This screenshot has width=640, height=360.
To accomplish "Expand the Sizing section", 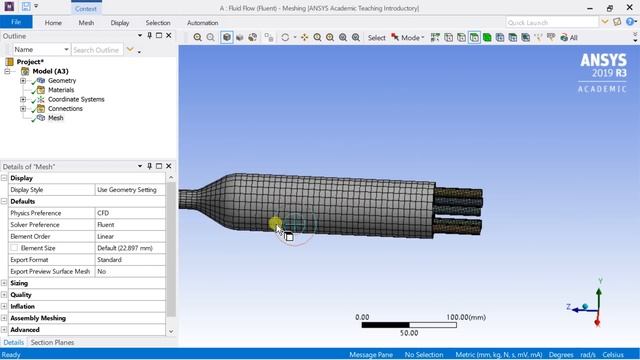I will 4,283.
